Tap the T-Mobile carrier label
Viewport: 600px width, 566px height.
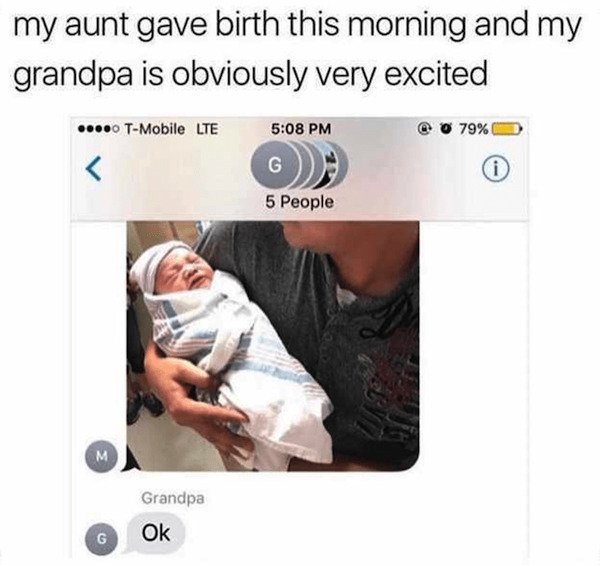155,129
